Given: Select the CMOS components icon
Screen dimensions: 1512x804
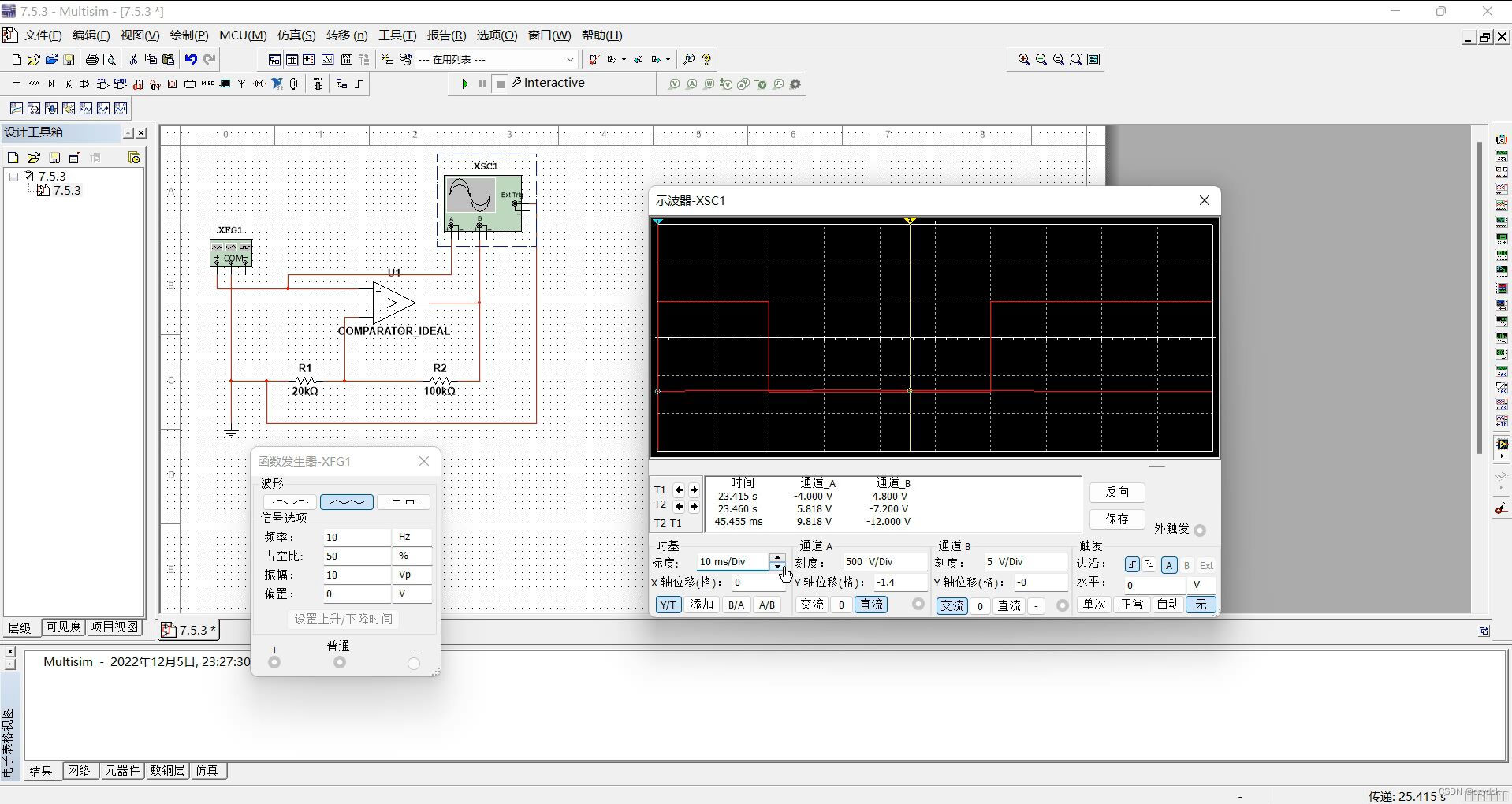Looking at the screenshot, I should pyautogui.click(x=120, y=84).
